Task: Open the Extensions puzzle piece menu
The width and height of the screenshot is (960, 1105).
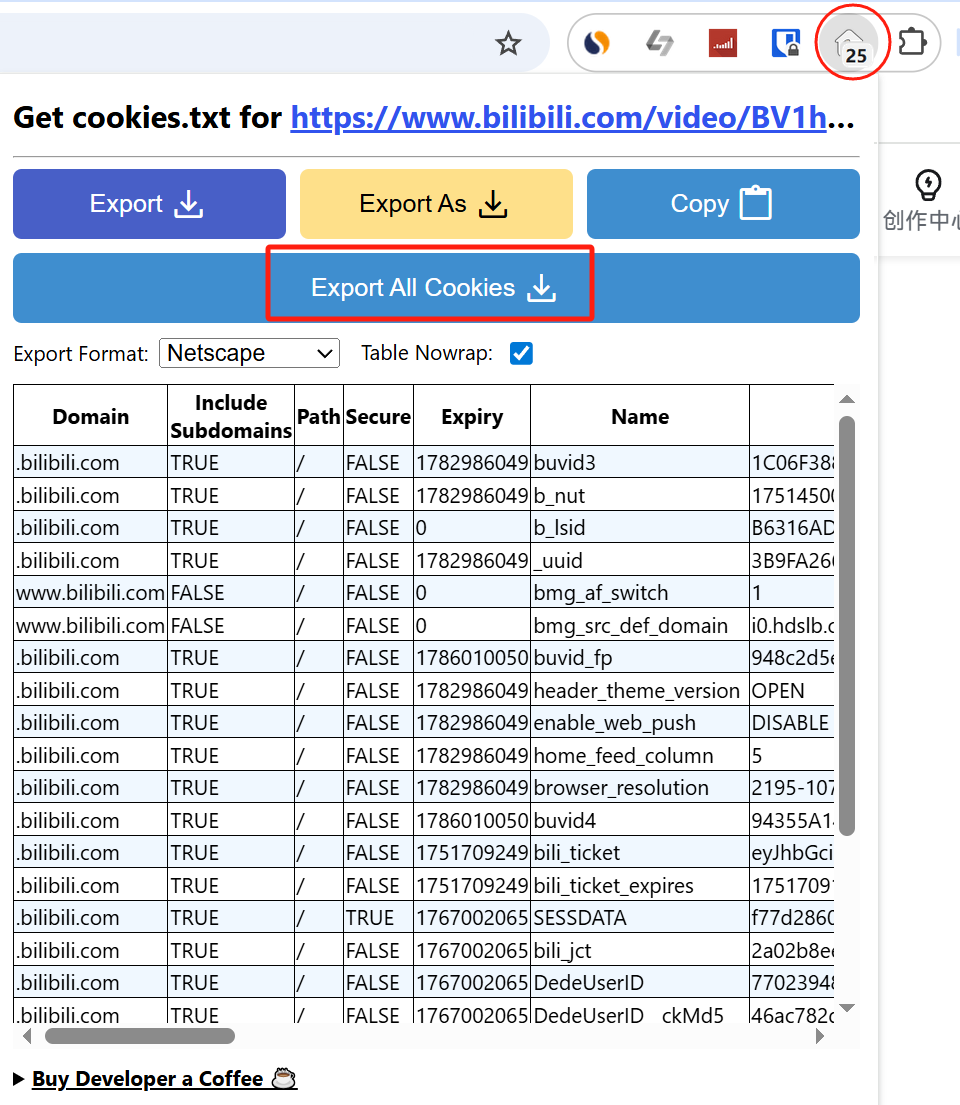Action: [912, 43]
